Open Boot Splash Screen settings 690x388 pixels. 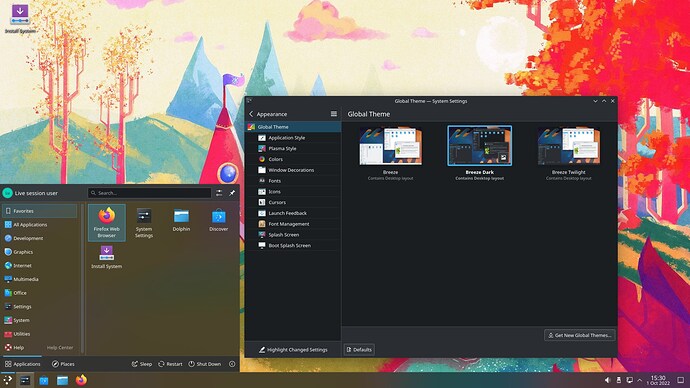tap(293, 245)
